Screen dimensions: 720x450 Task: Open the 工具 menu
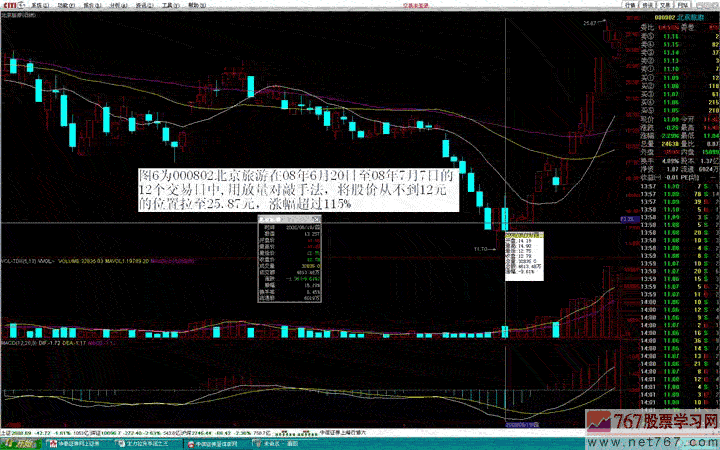[x=170, y=5]
